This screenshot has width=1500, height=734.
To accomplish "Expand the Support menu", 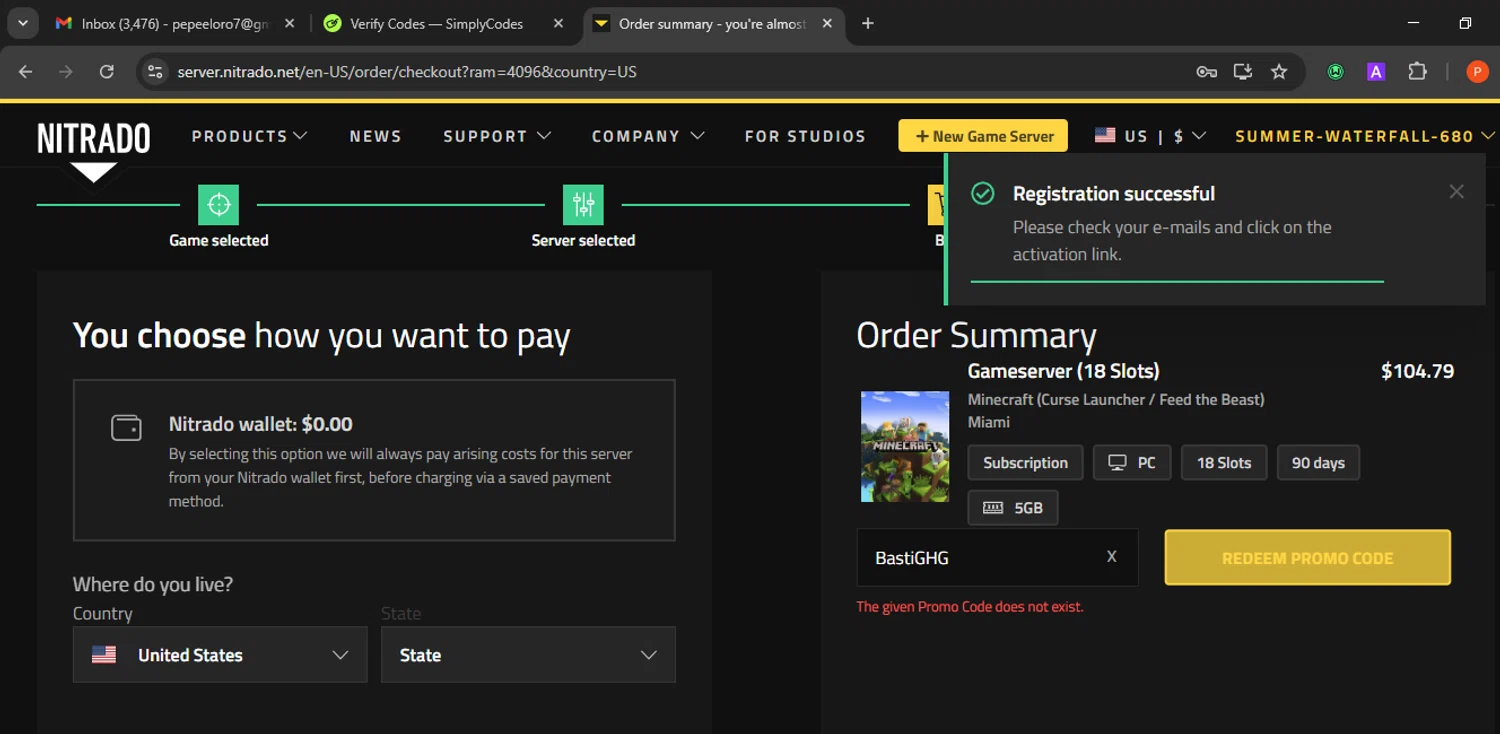I will [x=497, y=136].
